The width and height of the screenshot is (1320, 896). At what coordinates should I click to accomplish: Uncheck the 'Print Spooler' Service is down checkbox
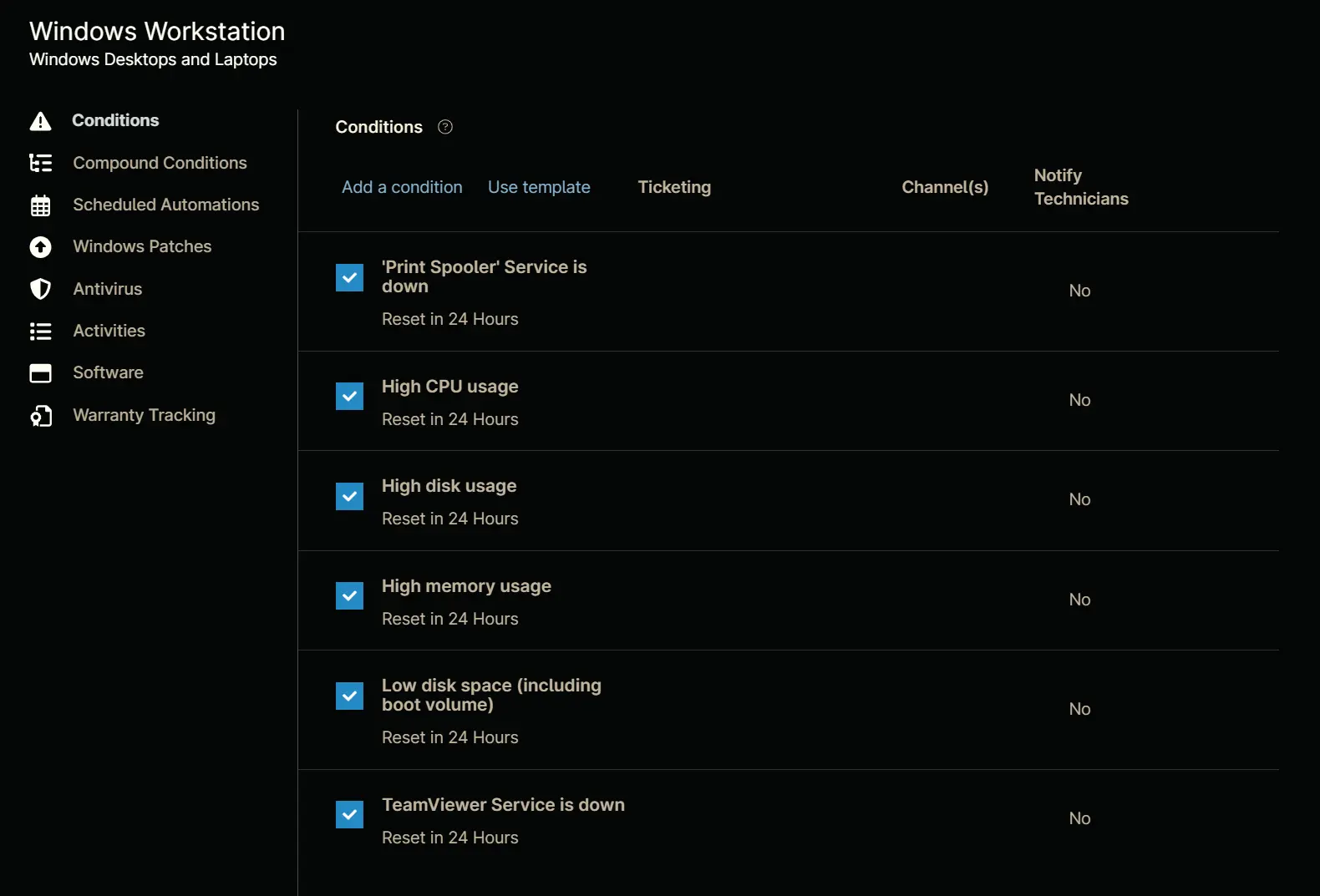coord(349,277)
